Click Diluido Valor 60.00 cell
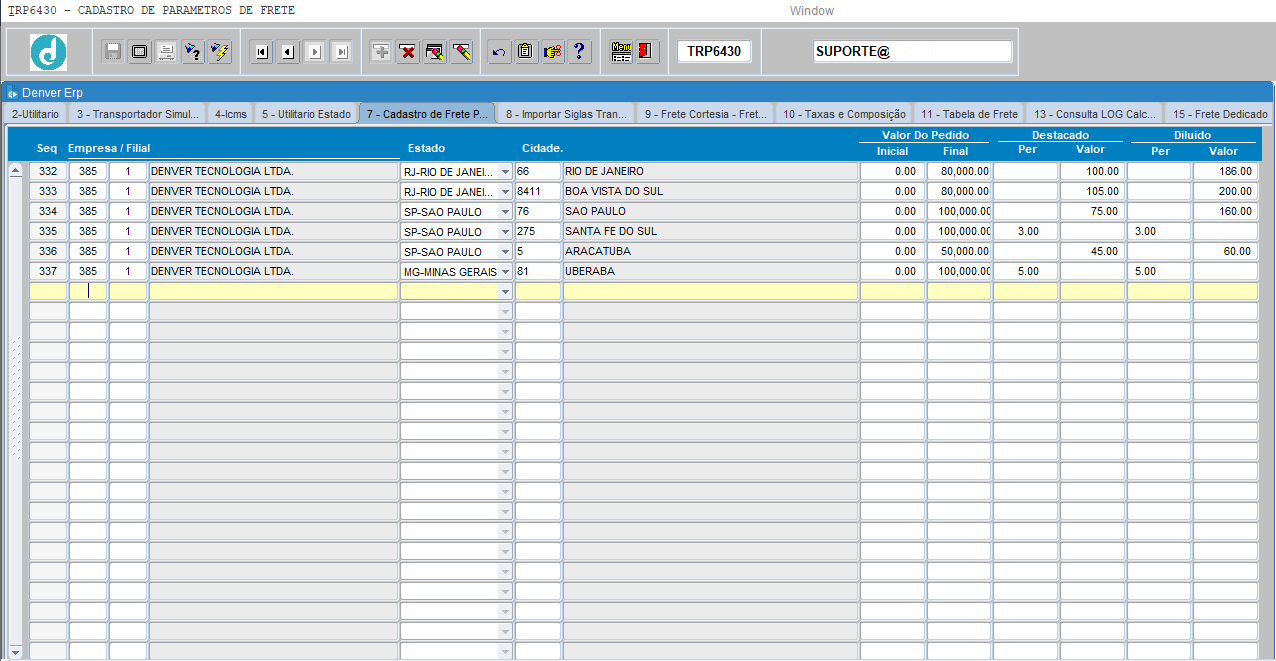 pos(1225,251)
